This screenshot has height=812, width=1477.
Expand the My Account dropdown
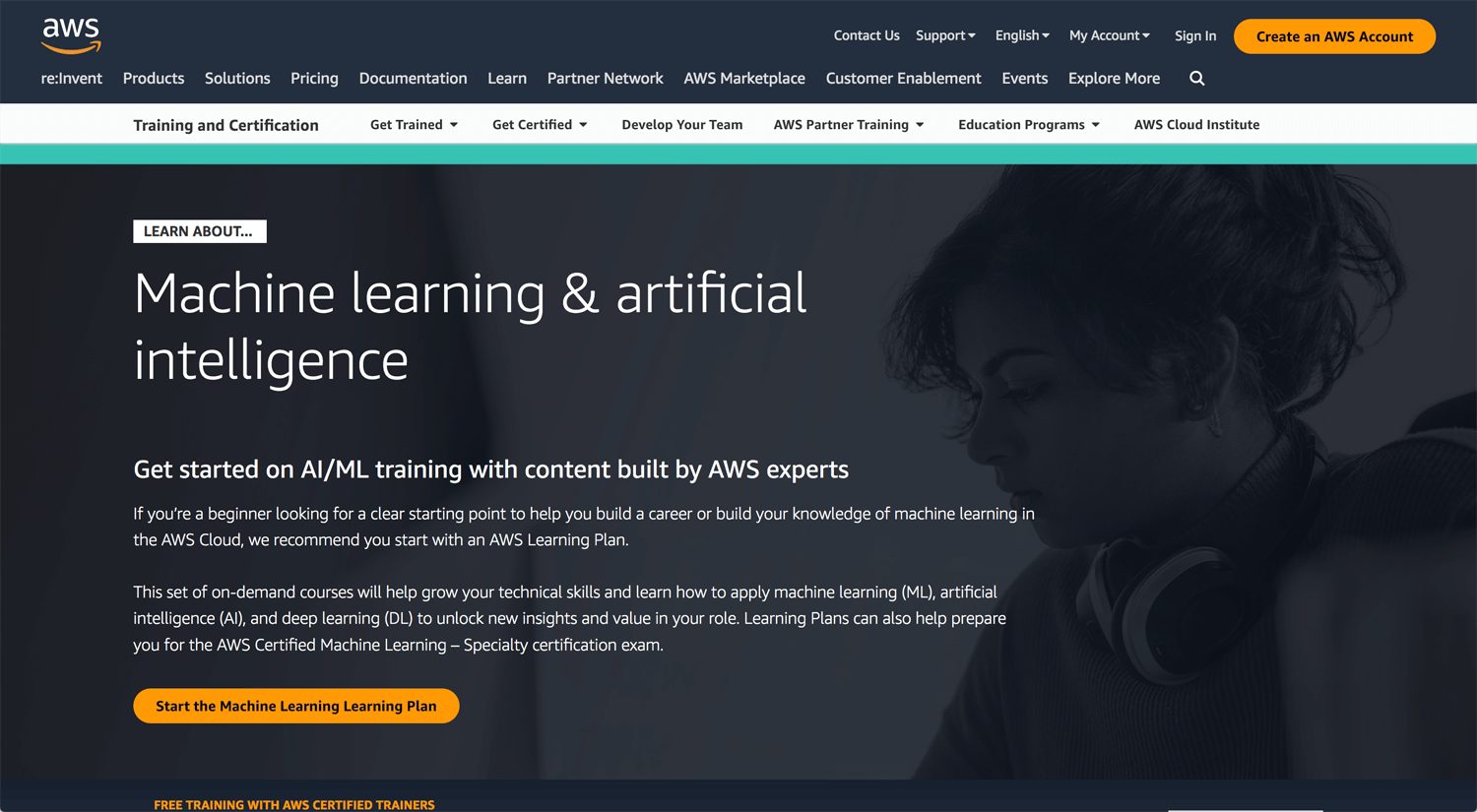[x=1110, y=35]
